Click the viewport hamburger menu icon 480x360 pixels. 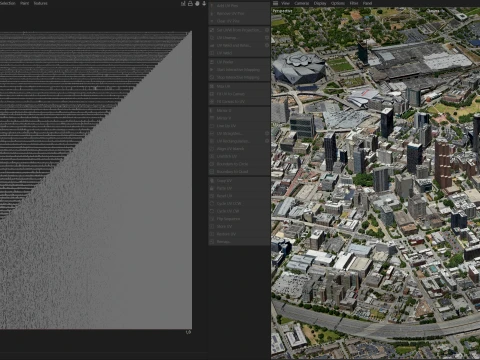(x=275, y=3)
